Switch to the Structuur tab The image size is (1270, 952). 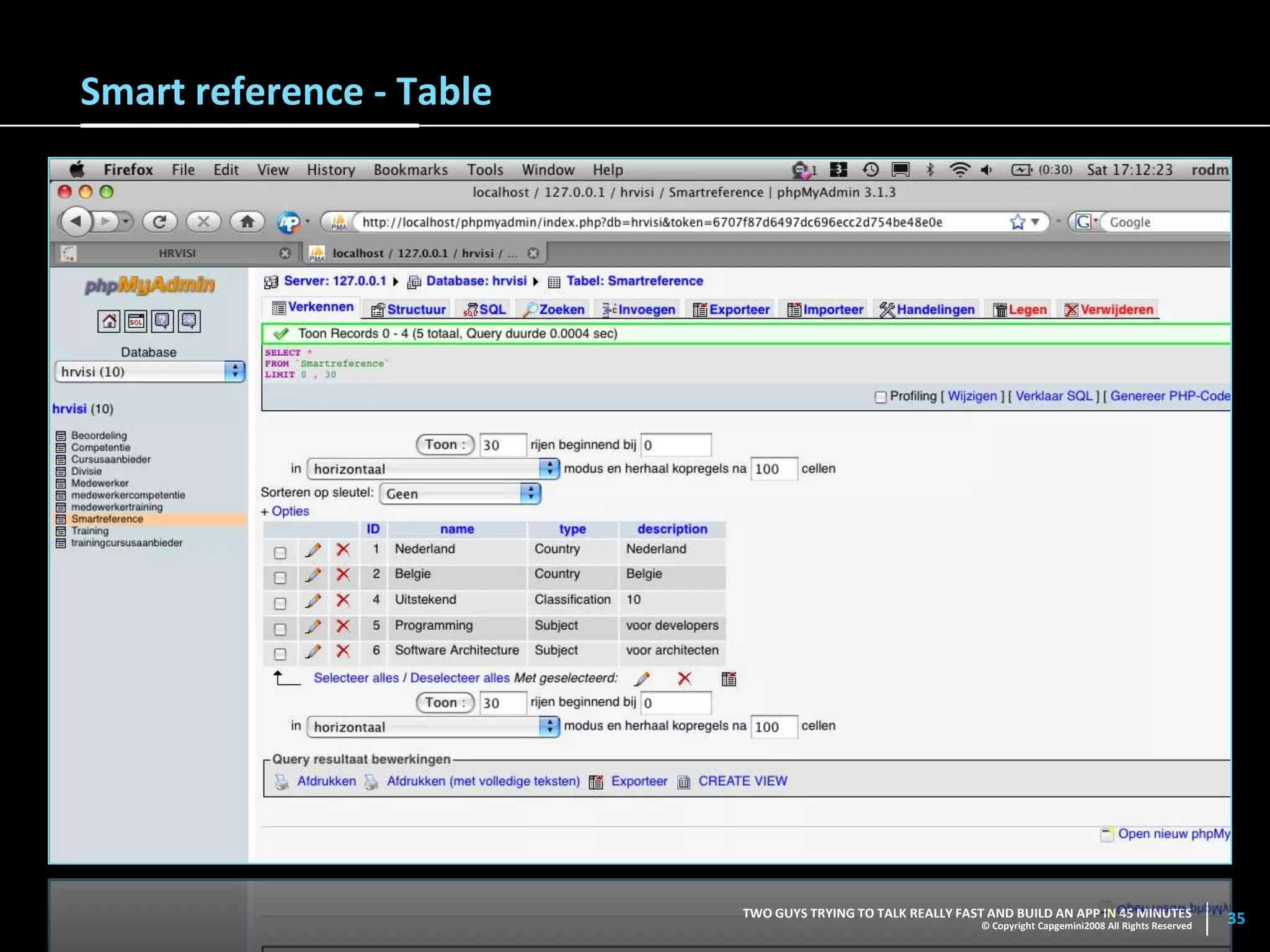click(x=409, y=309)
